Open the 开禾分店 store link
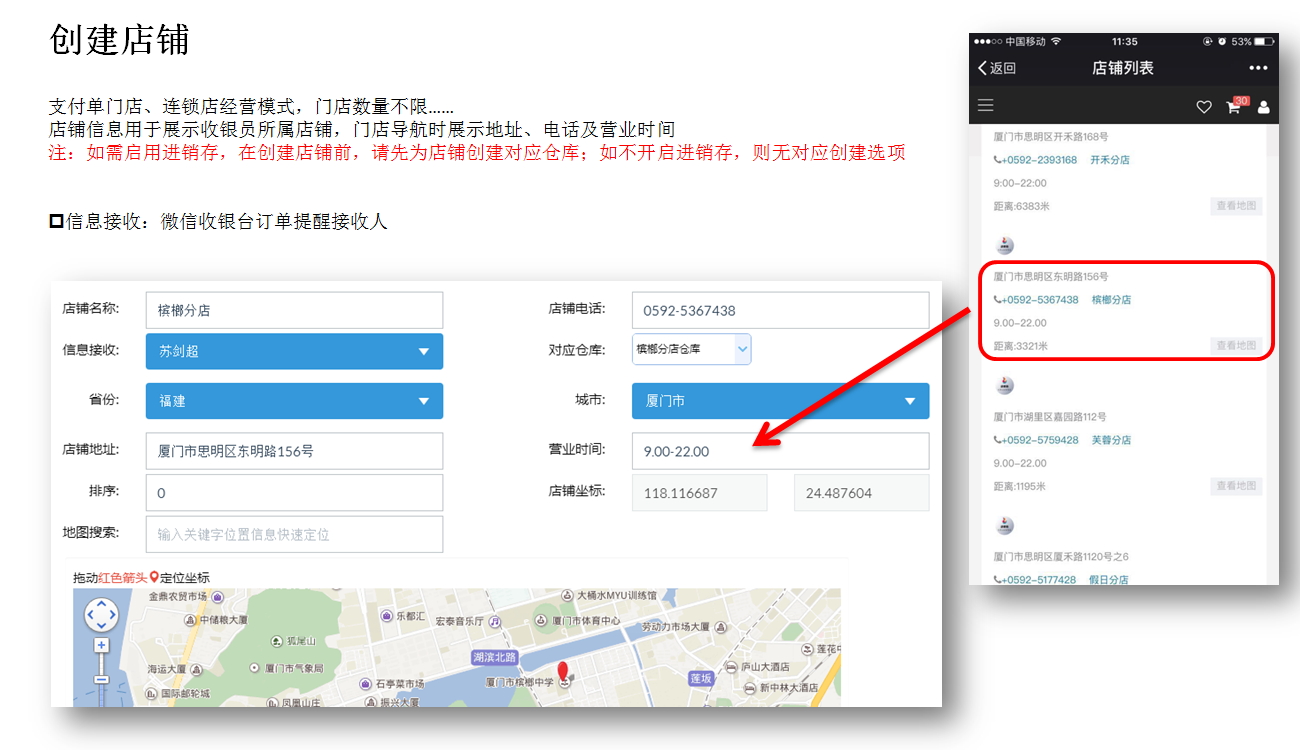1300x750 pixels. pos(1109,160)
